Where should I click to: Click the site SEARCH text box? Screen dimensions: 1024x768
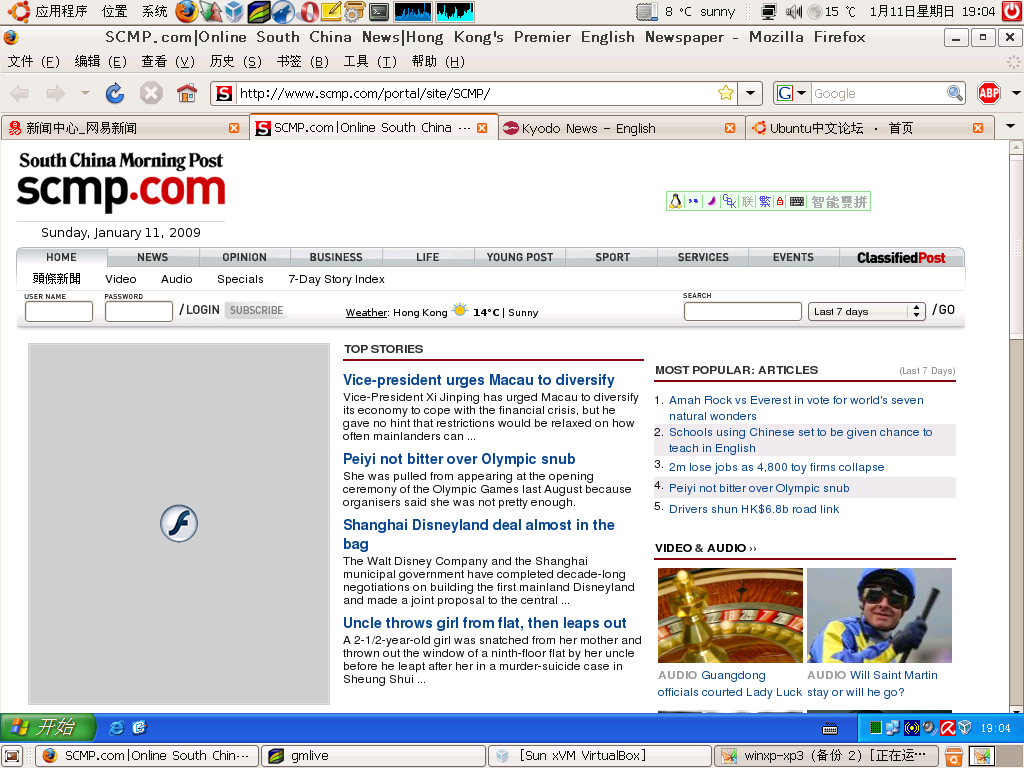point(743,312)
